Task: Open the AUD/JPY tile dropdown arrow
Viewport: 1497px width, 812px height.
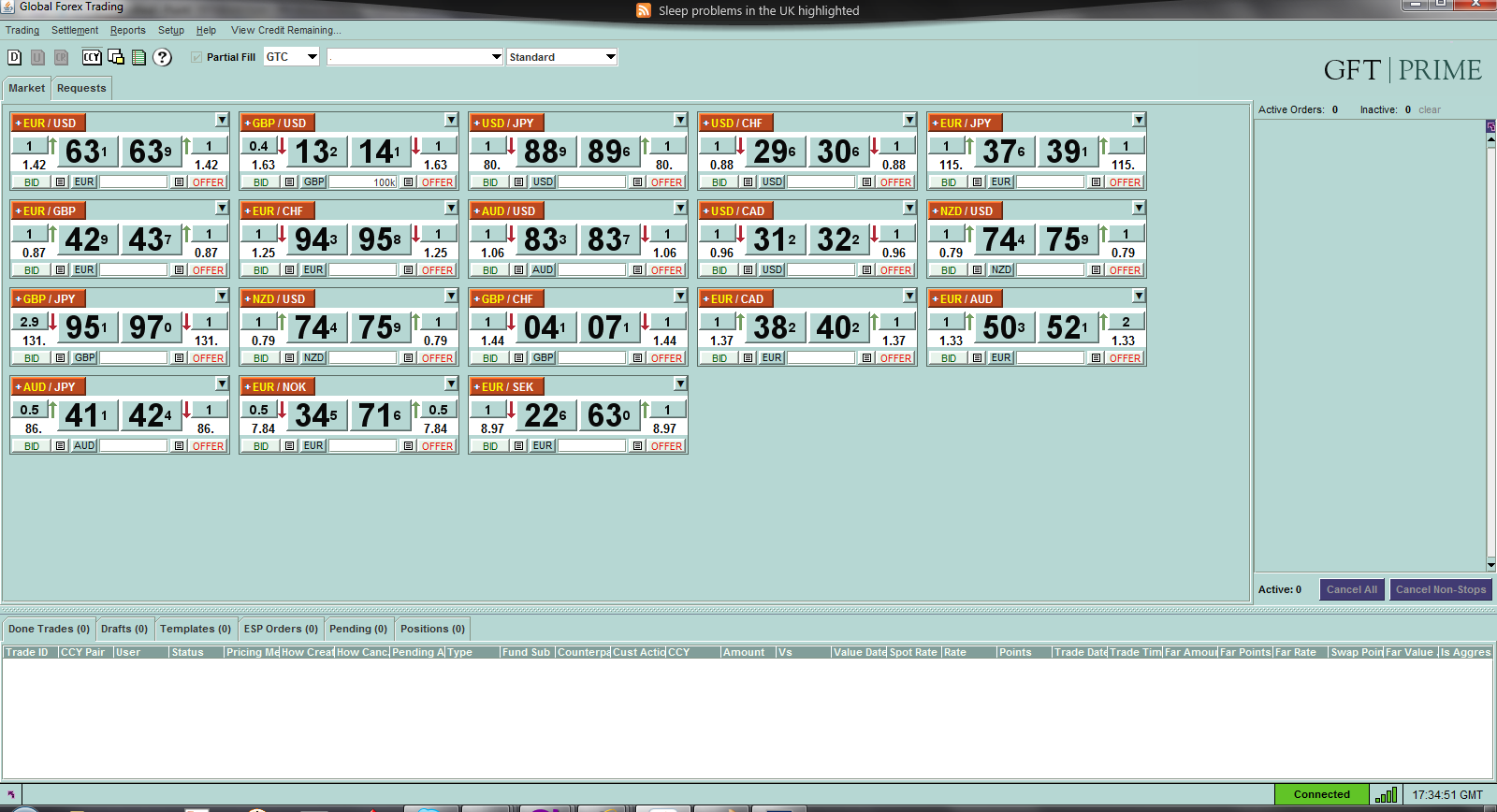Action: [x=222, y=384]
